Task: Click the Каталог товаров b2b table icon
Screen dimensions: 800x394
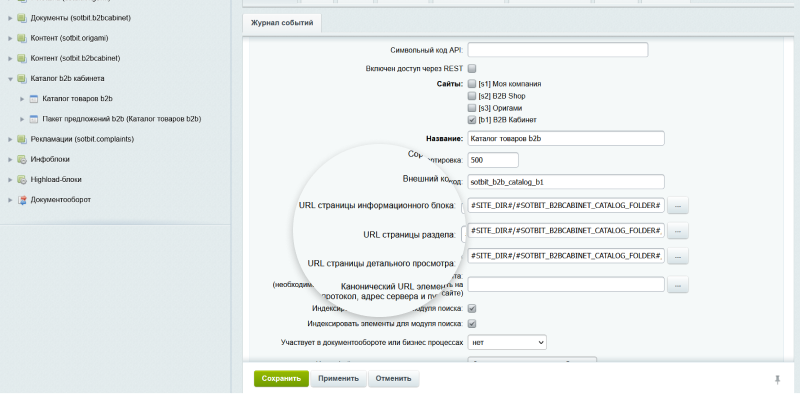Action: [34, 99]
